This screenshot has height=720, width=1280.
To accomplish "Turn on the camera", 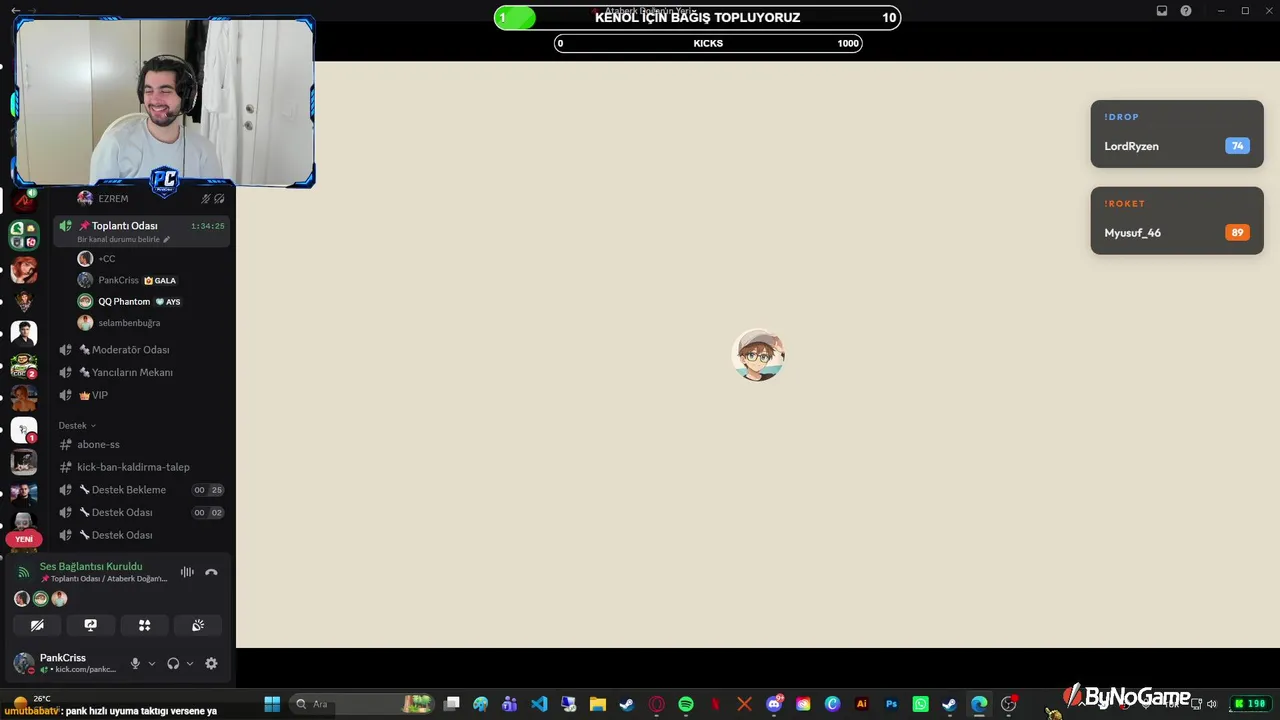I will pyautogui.click(x=37, y=625).
